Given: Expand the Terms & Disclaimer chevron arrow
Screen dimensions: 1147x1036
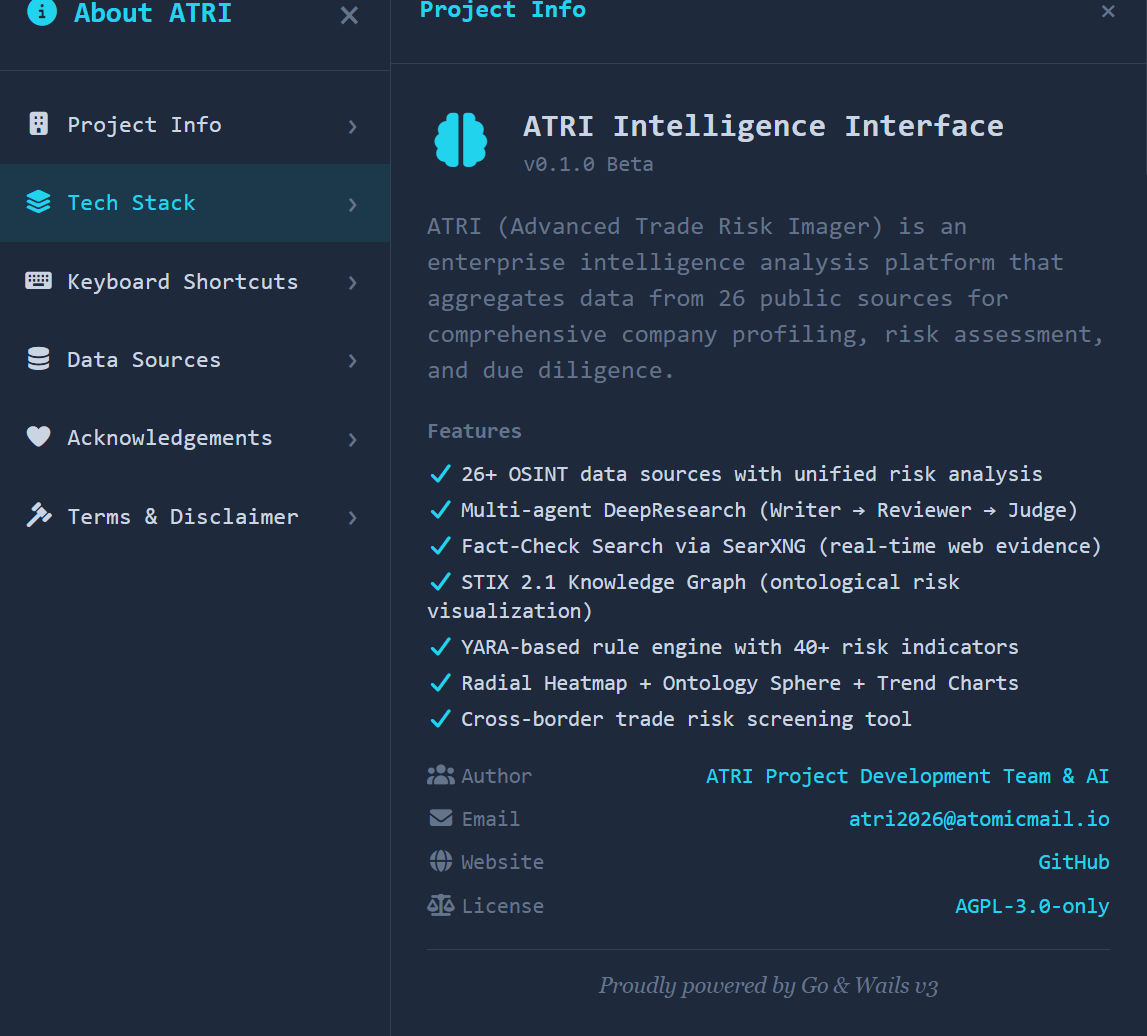Looking at the screenshot, I should click(x=353, y=517).
